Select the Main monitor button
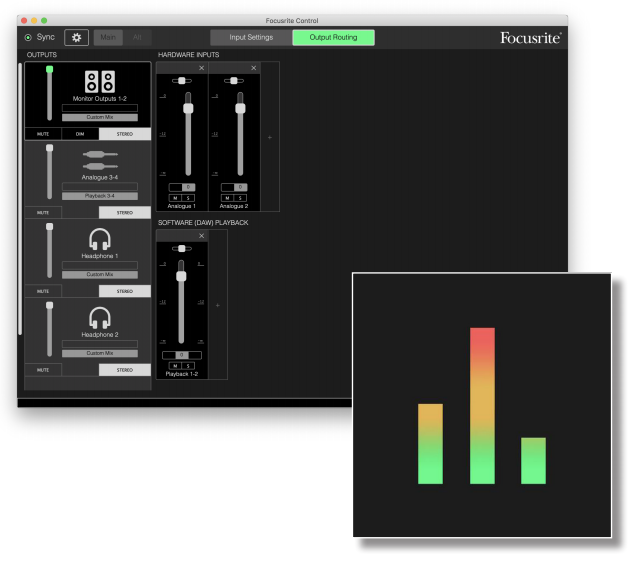The height and width of the screenshot is (573, 641). point(108,38)
